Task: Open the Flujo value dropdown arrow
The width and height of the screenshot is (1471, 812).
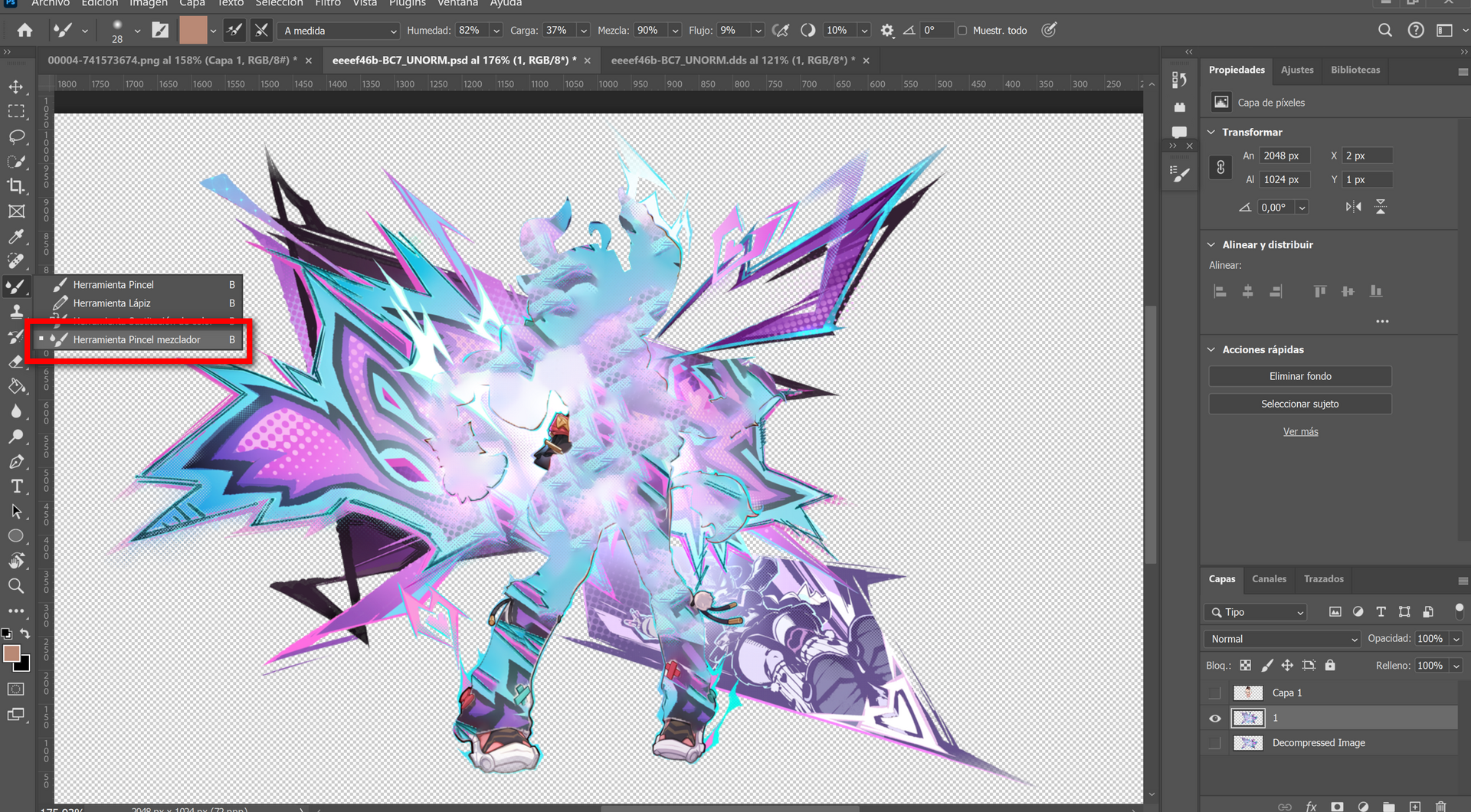Action: tap(758, 31)
